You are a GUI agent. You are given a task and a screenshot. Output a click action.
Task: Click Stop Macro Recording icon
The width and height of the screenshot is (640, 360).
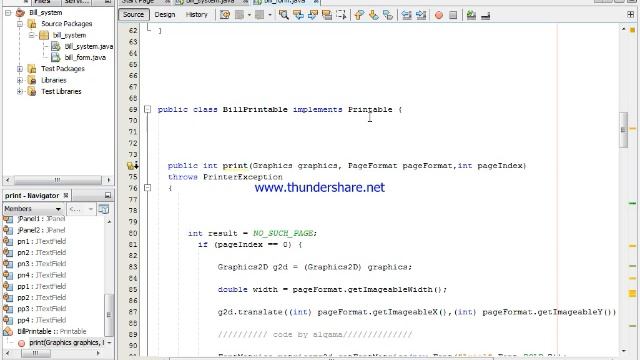click(x=453, y=15)
